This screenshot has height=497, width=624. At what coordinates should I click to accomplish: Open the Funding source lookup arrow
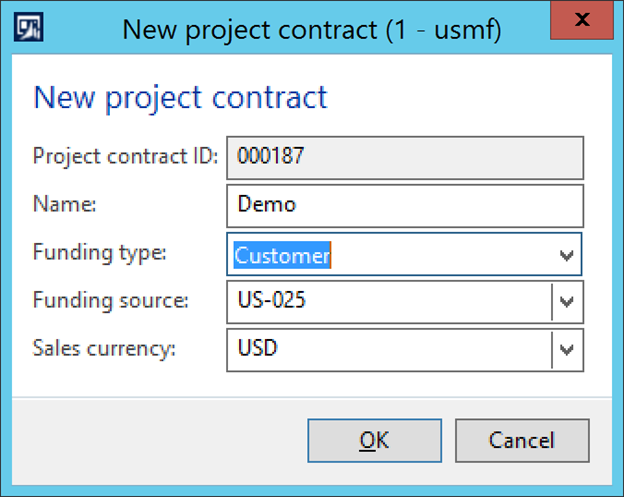click(x=568, y=301)
